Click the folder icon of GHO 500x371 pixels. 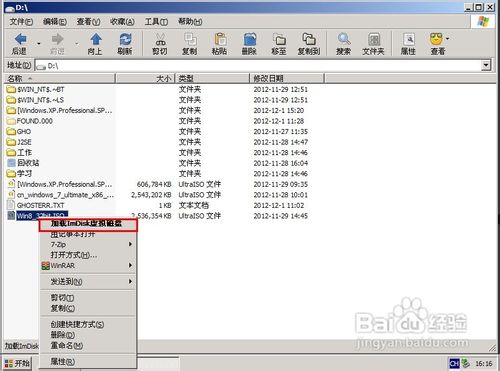coord(11,131)
